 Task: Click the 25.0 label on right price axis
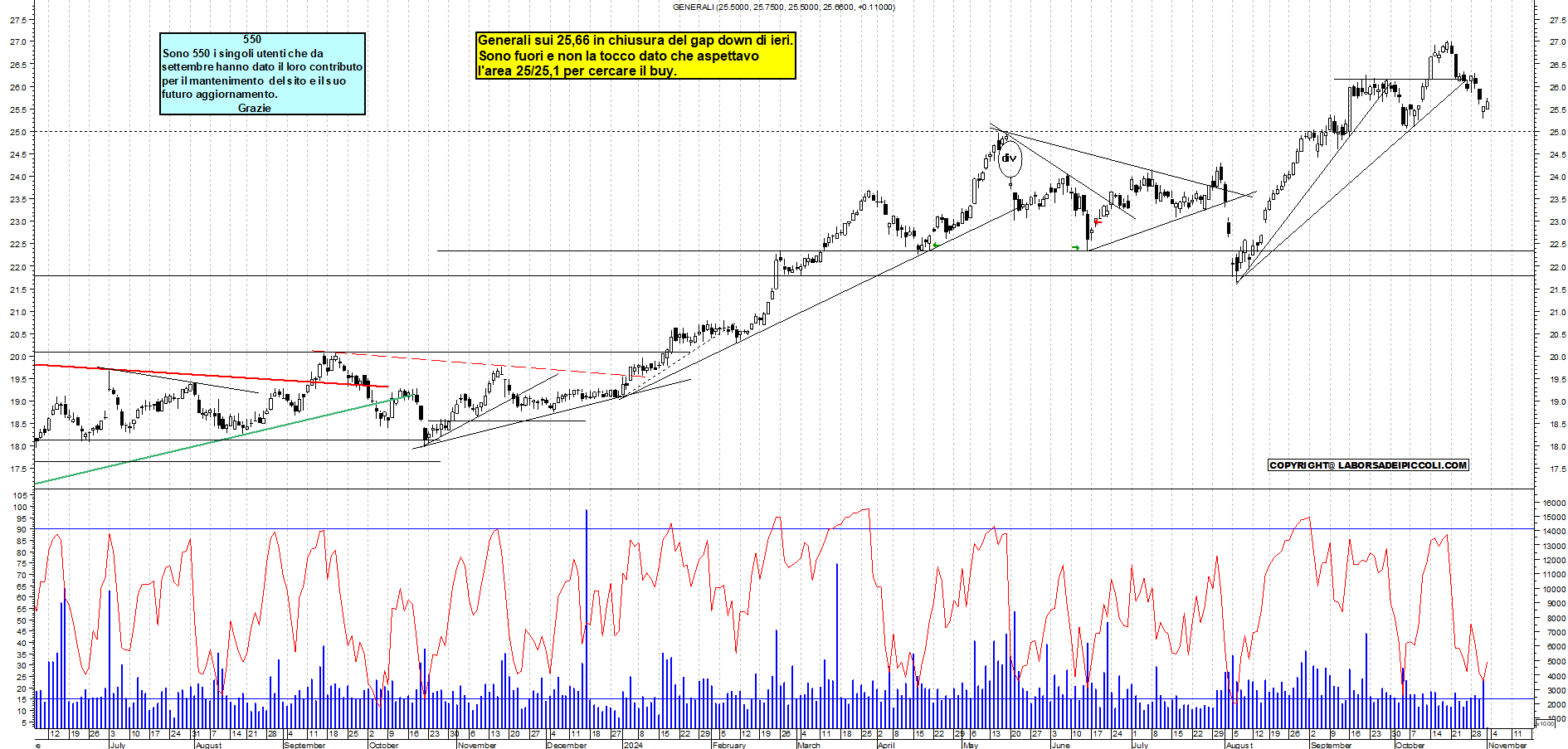pos(1557,132)
